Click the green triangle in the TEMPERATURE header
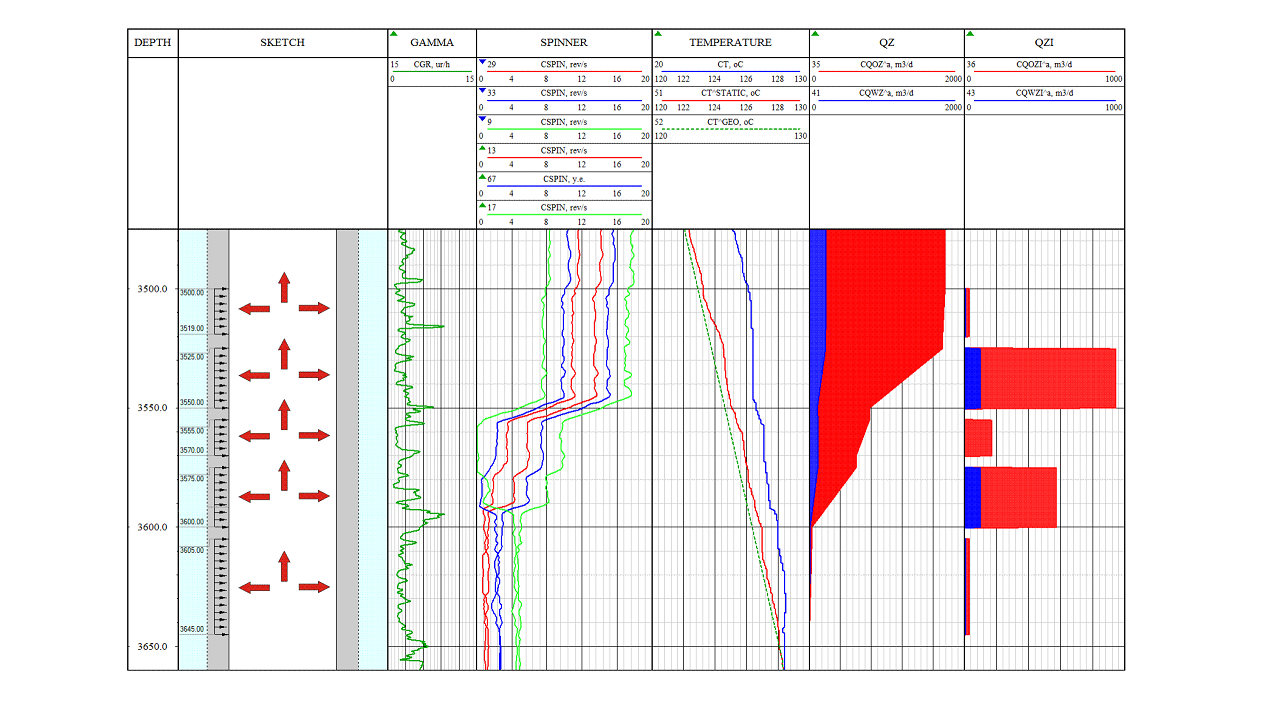This screenshot has height=720, width=1280. click(x=658, y=35)
